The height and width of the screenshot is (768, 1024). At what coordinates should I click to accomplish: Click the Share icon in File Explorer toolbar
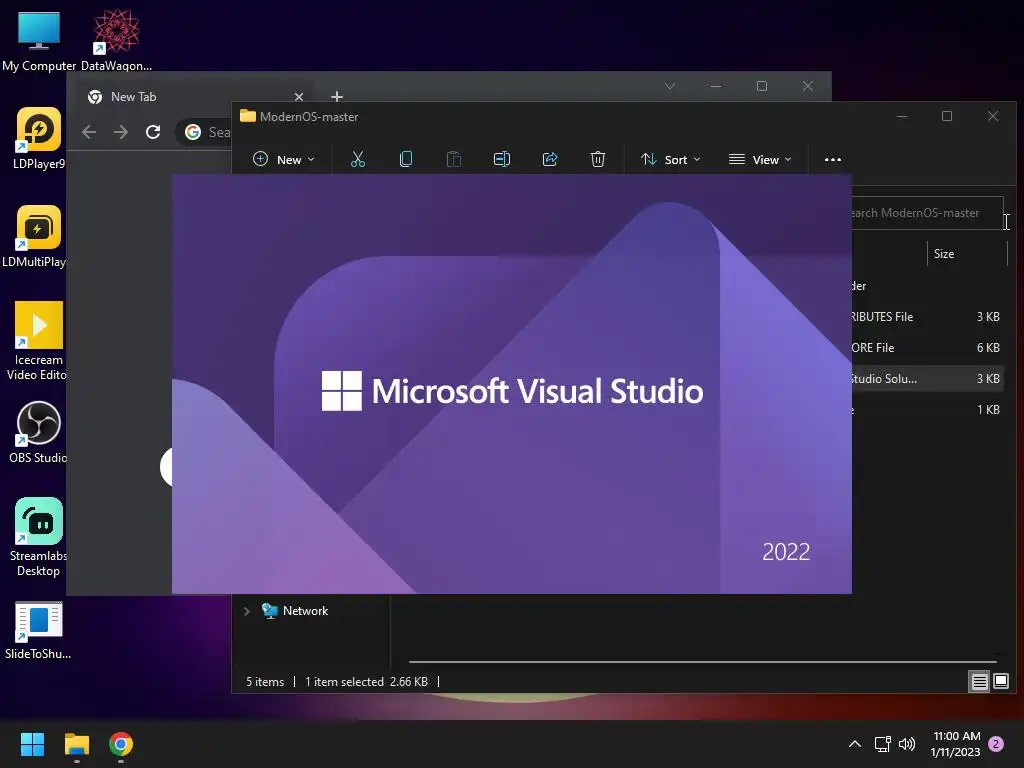point(550,159)
